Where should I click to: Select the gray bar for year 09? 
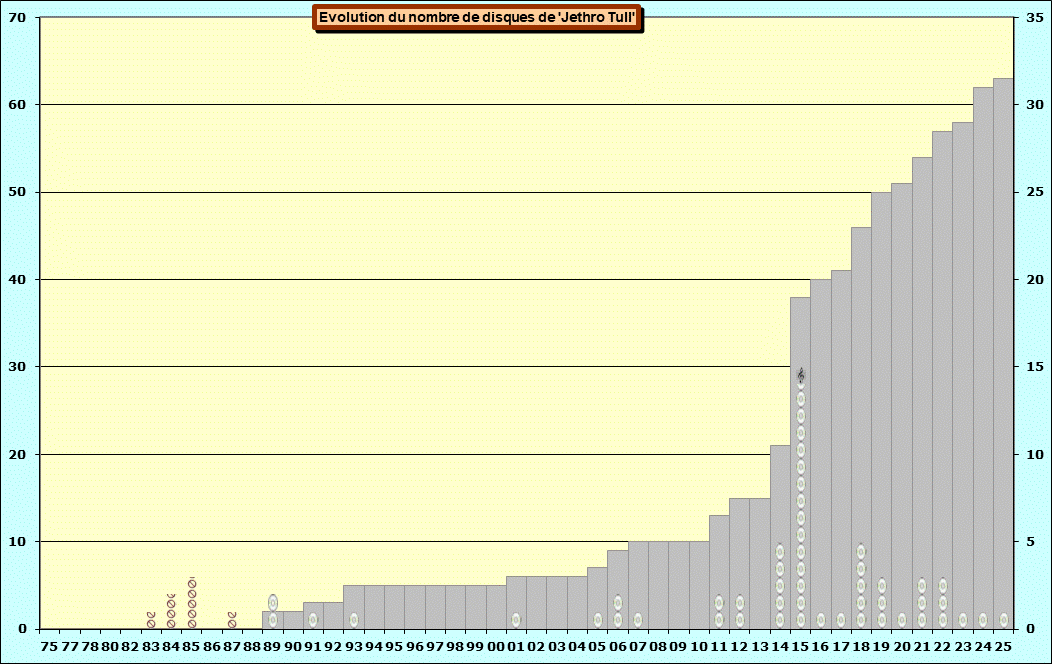click(678, 585)
